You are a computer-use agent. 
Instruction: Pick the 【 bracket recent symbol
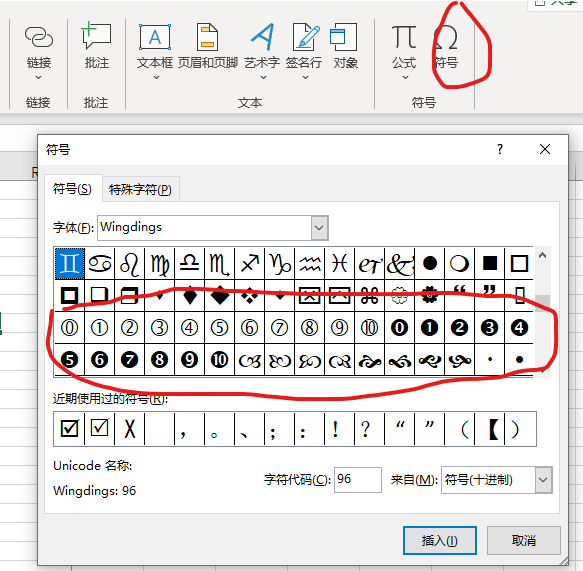tap(491, 428)
